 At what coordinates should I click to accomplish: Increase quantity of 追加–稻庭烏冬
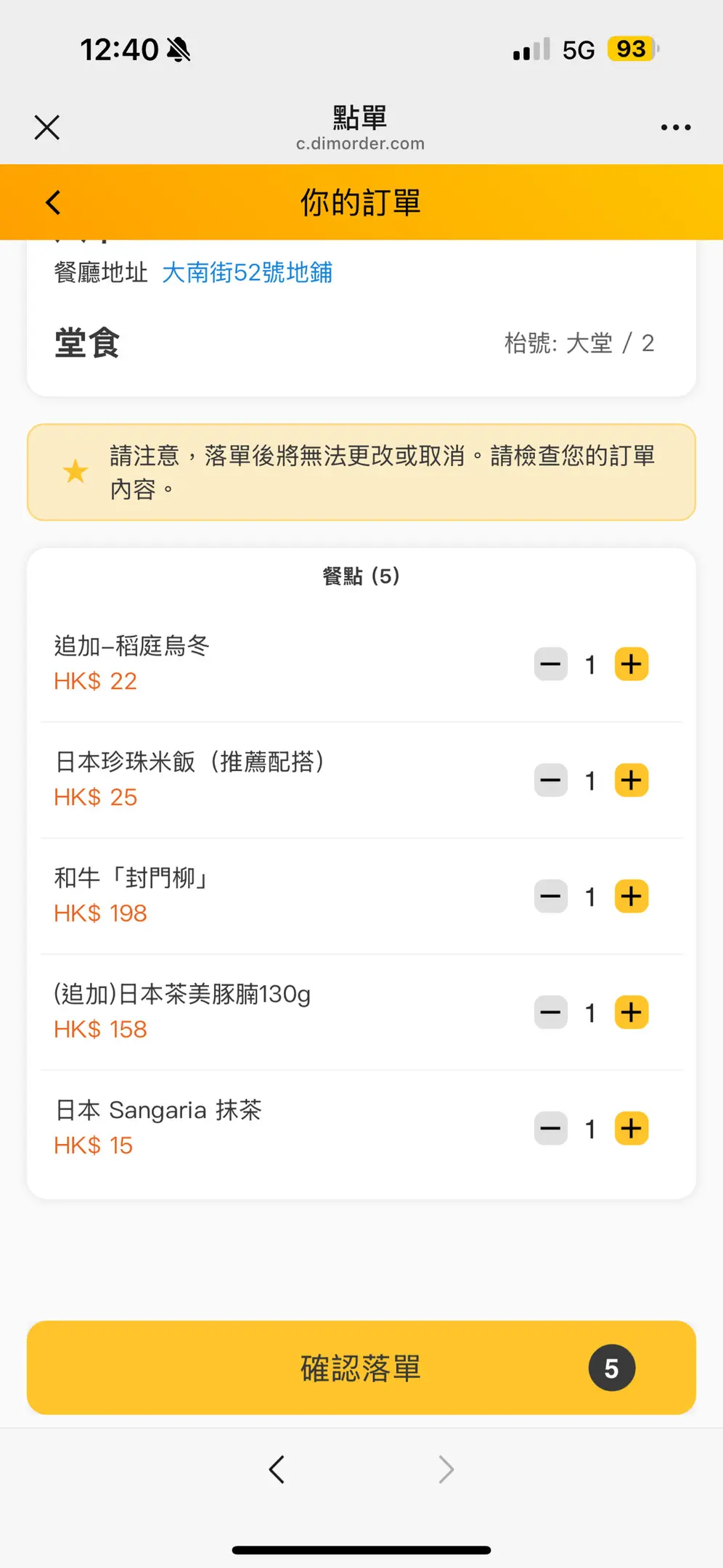631,664
